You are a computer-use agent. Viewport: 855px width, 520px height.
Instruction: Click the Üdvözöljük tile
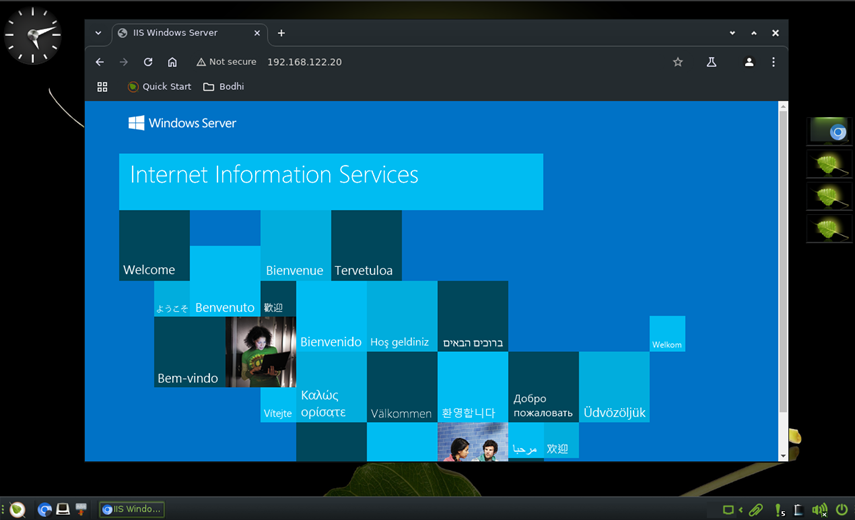pos(614,387)
